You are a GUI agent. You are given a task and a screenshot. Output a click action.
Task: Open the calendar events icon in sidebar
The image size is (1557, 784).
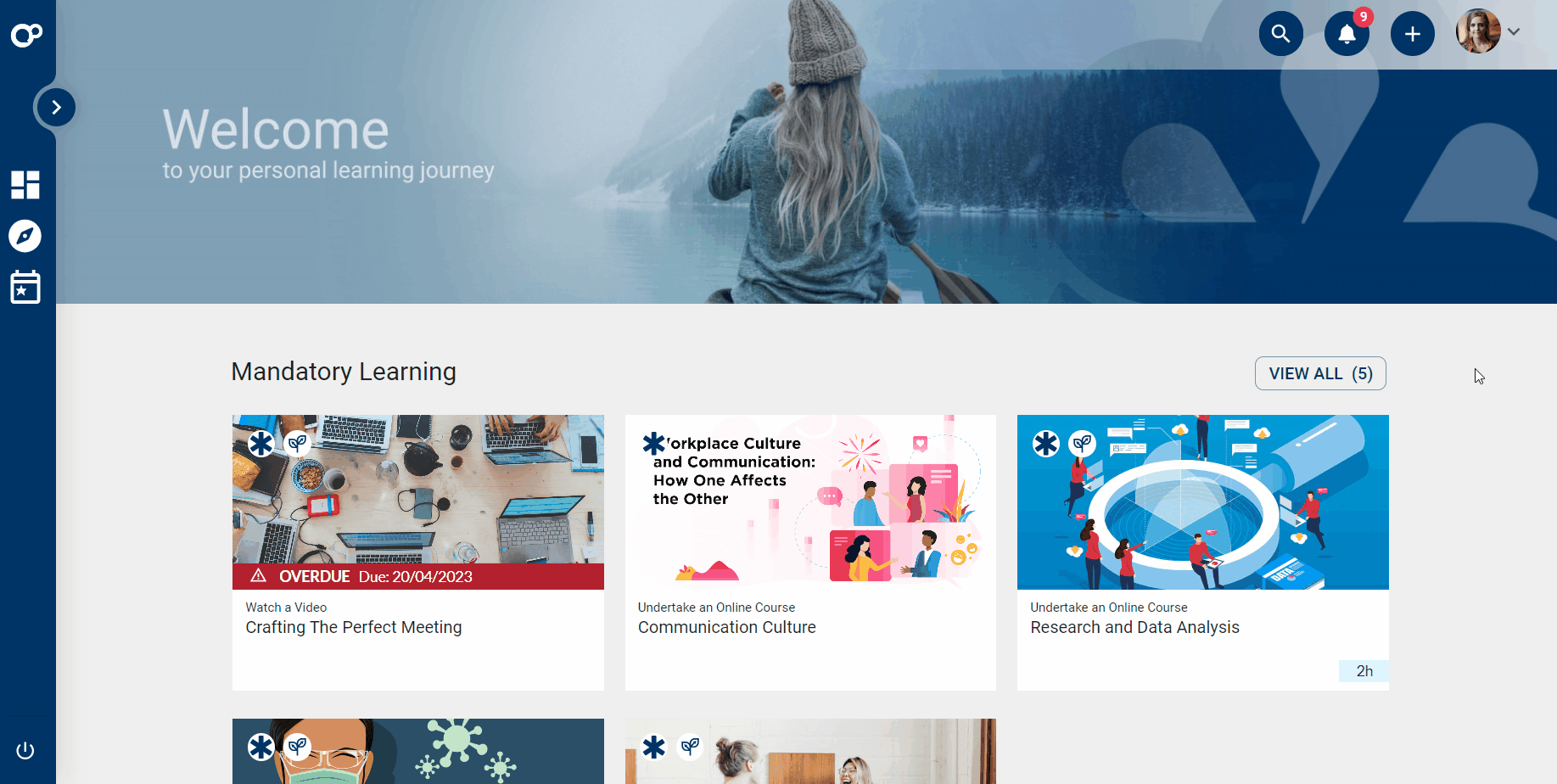tap(25, 287)
